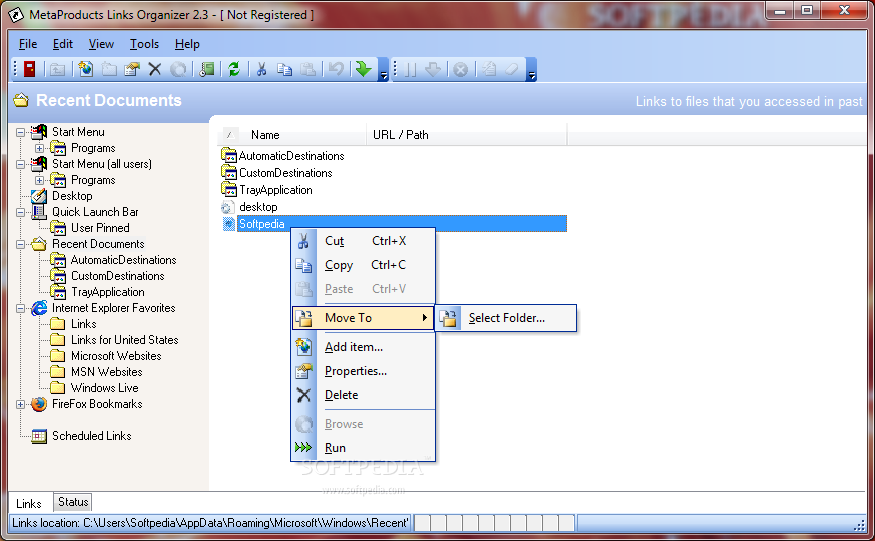This screenshot has width=875, height=541.
Task: Click the Add item globe toolbar icon
Action: coord(85,69)
